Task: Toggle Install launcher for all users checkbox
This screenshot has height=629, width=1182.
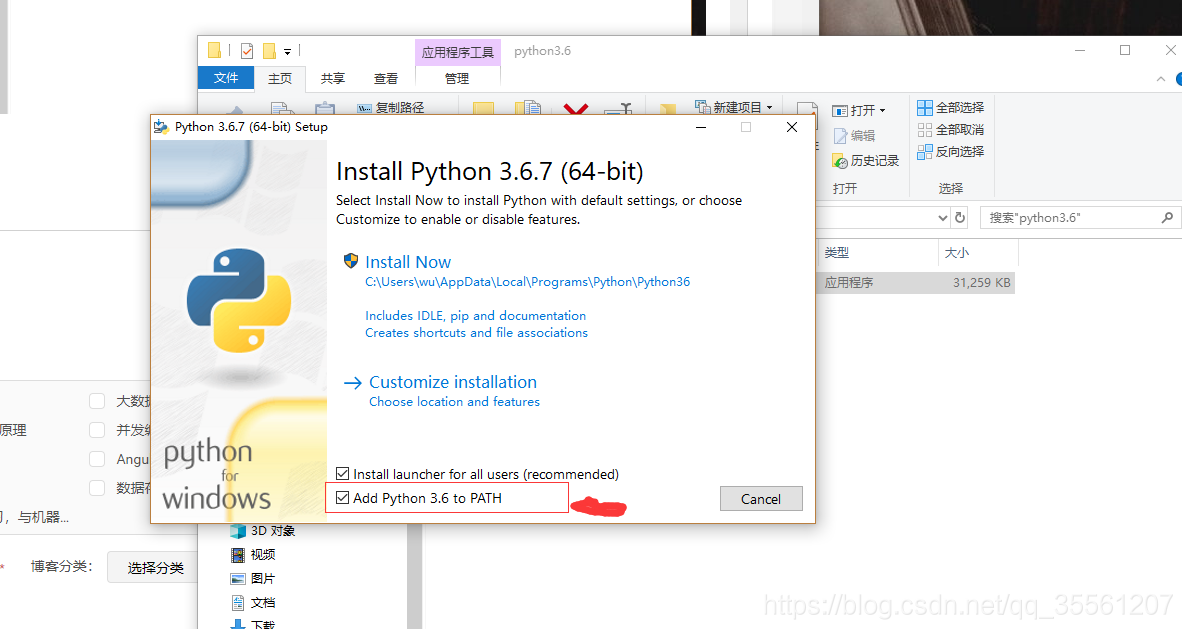Action: (x=342, y=474)
